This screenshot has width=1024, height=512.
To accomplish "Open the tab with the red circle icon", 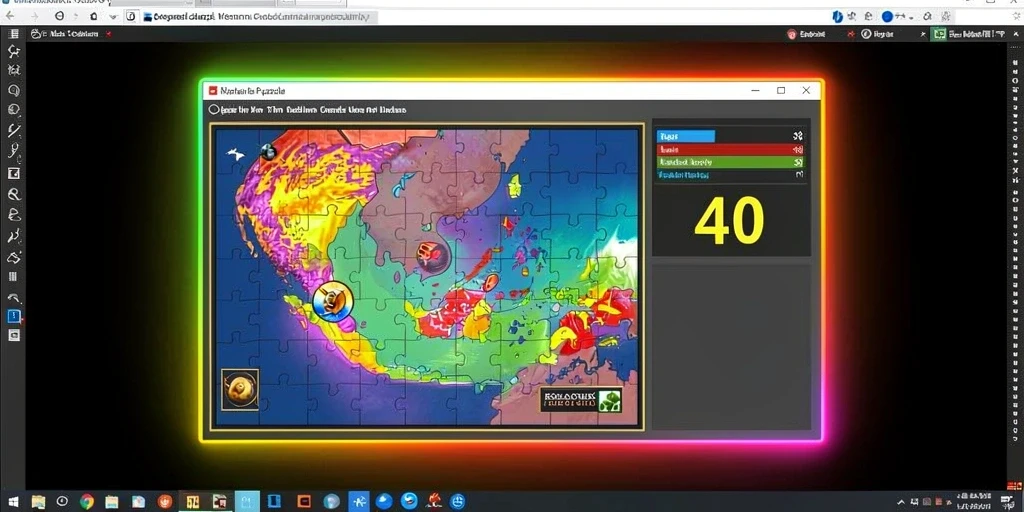I will click(807, 34).
